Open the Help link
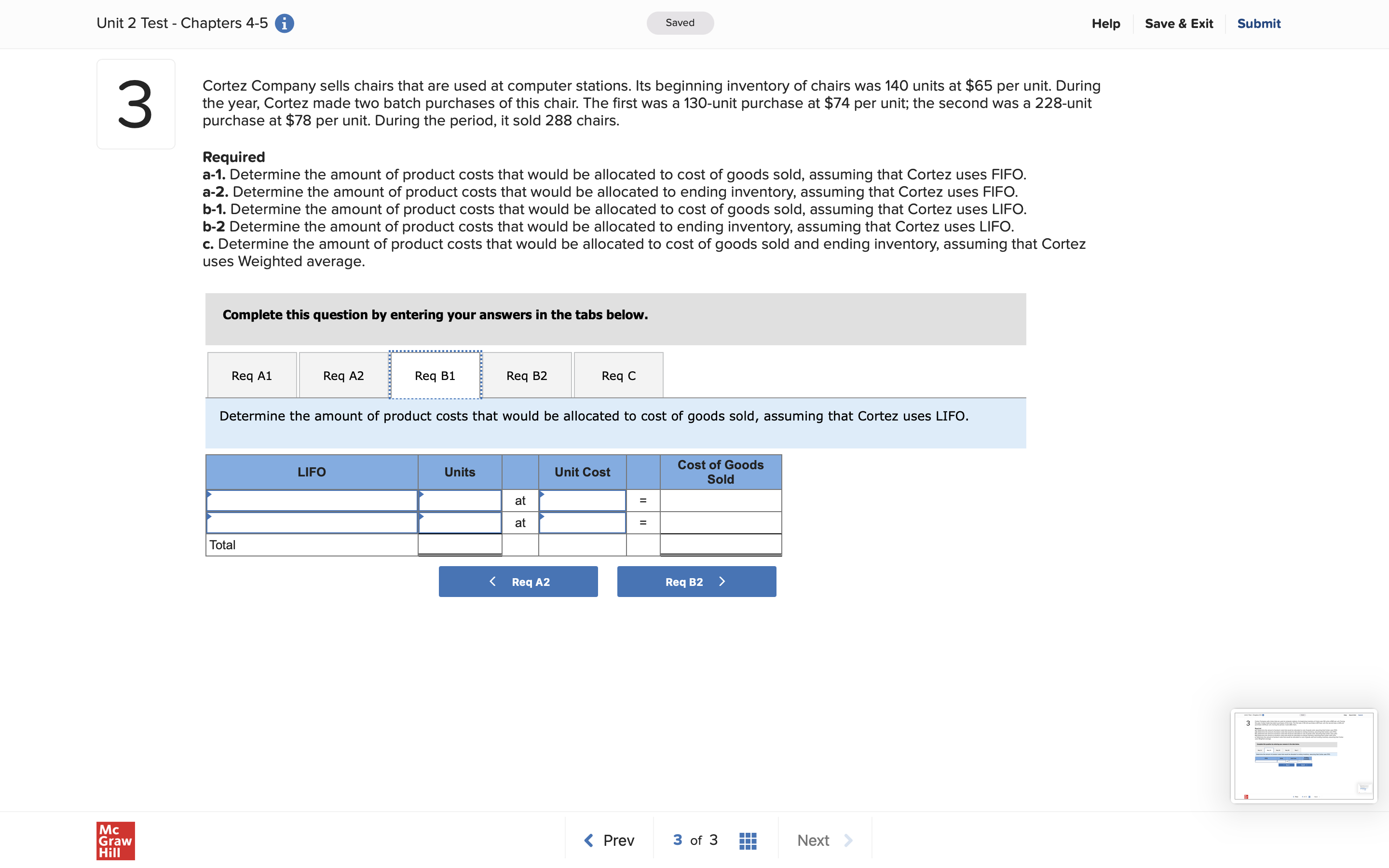Image resolution: width=1389 pixels, height=868 pixels. [1105, 24]
